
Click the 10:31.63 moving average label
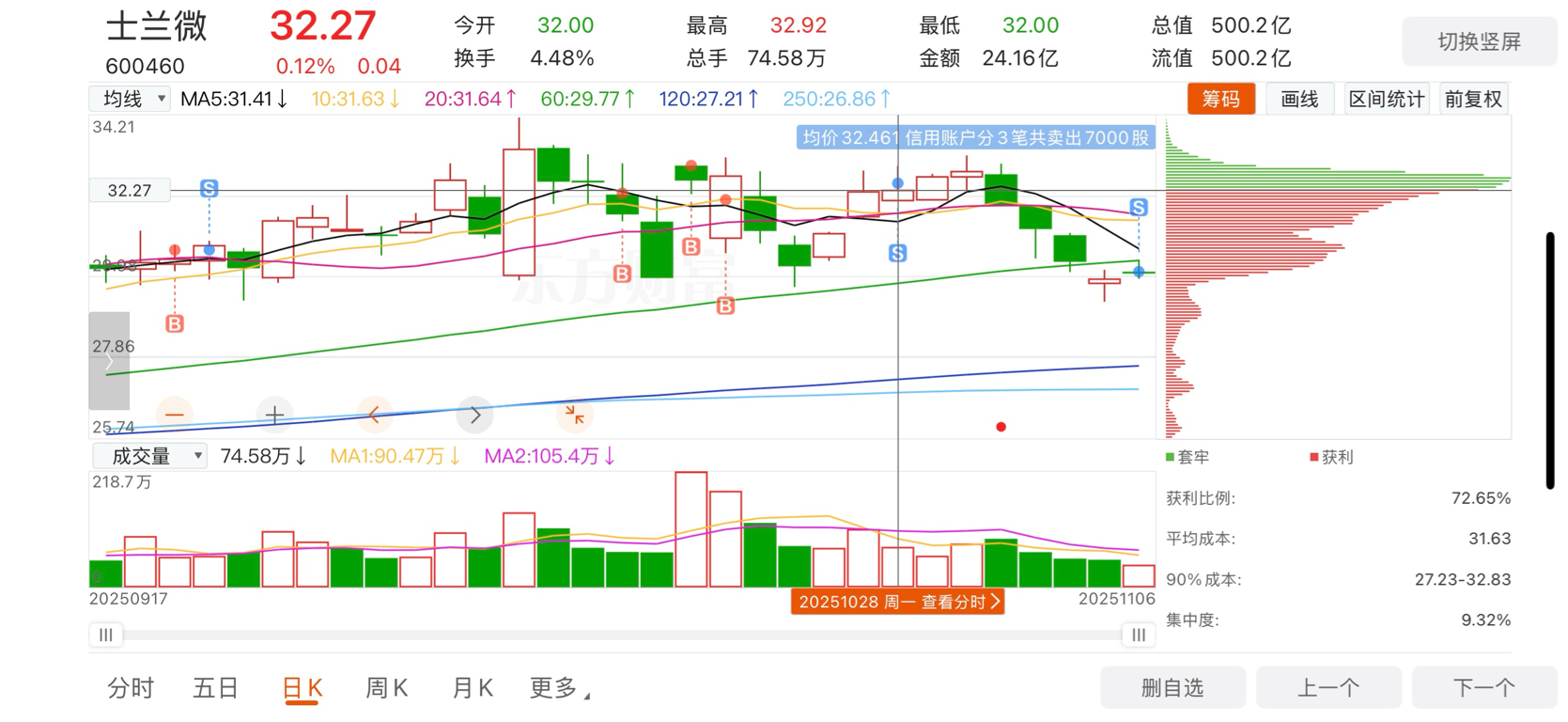pos(356,99)
